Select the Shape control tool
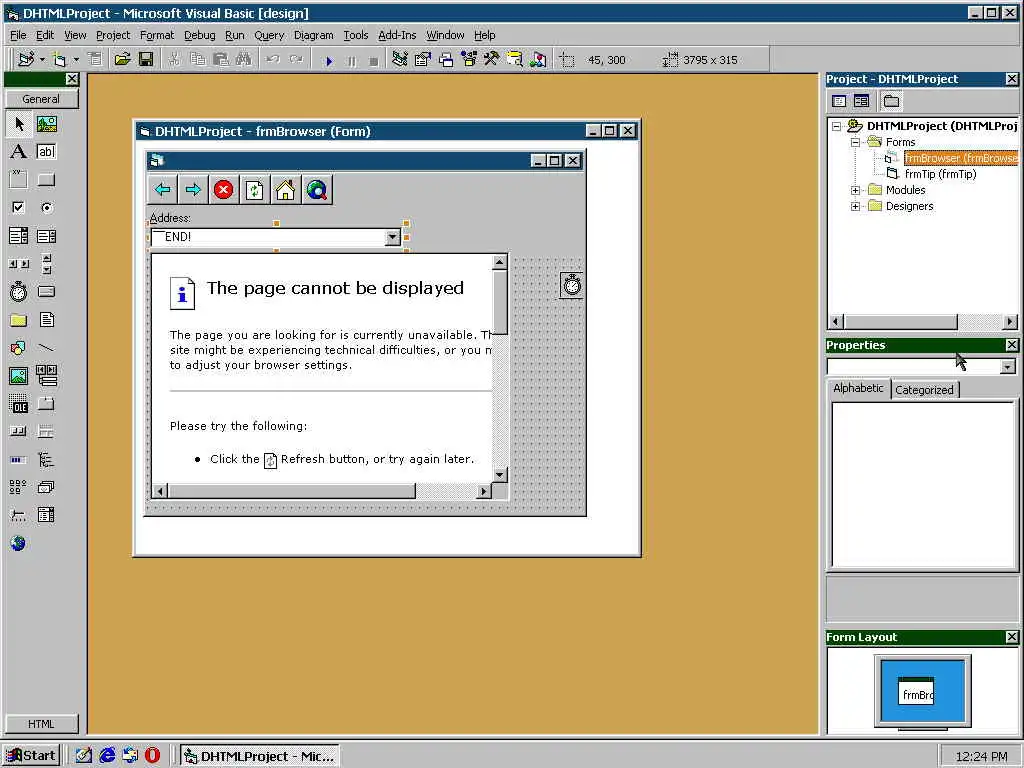Viewport: 1024px width, 768px height. [x=18, y=347]
